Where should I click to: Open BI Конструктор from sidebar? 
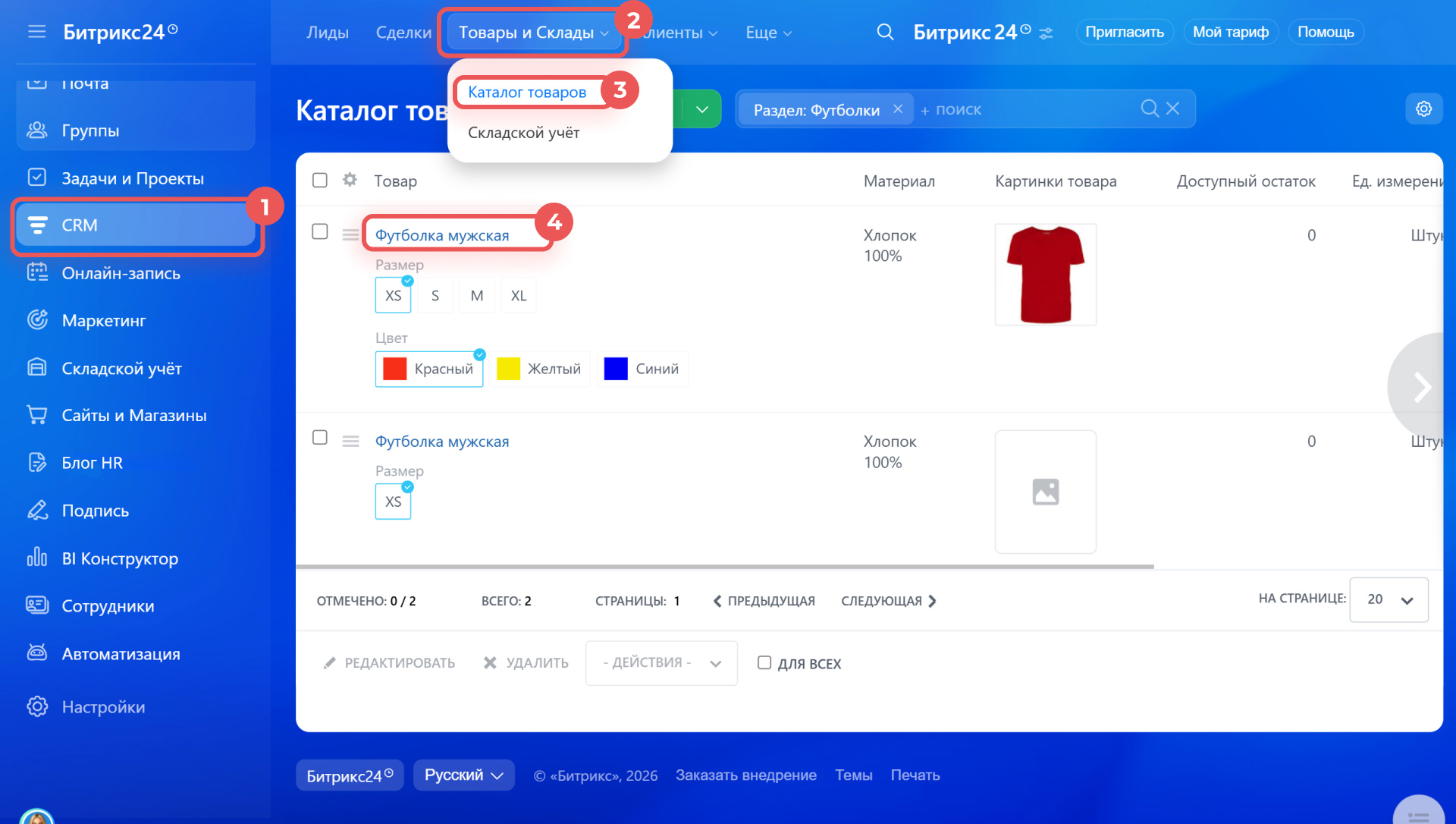tap(120, 558)
